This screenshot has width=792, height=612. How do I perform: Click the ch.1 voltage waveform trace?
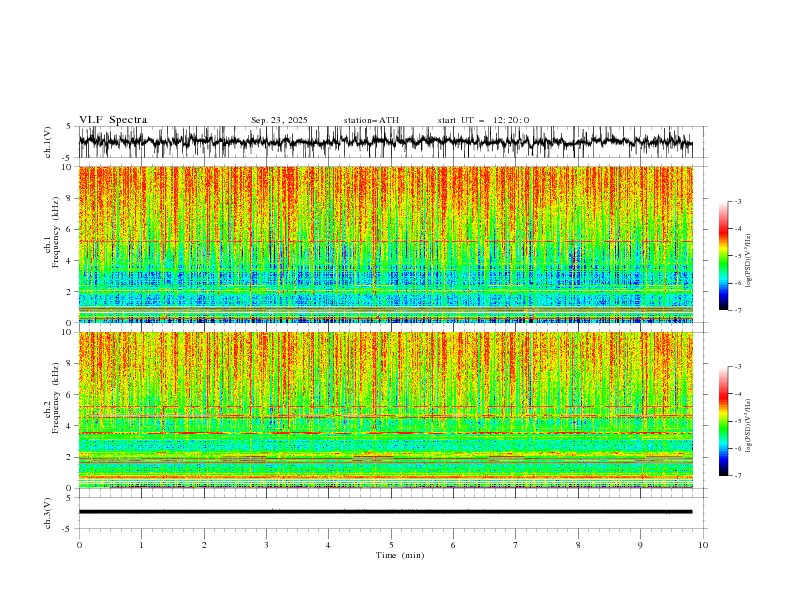click(385, 142)
